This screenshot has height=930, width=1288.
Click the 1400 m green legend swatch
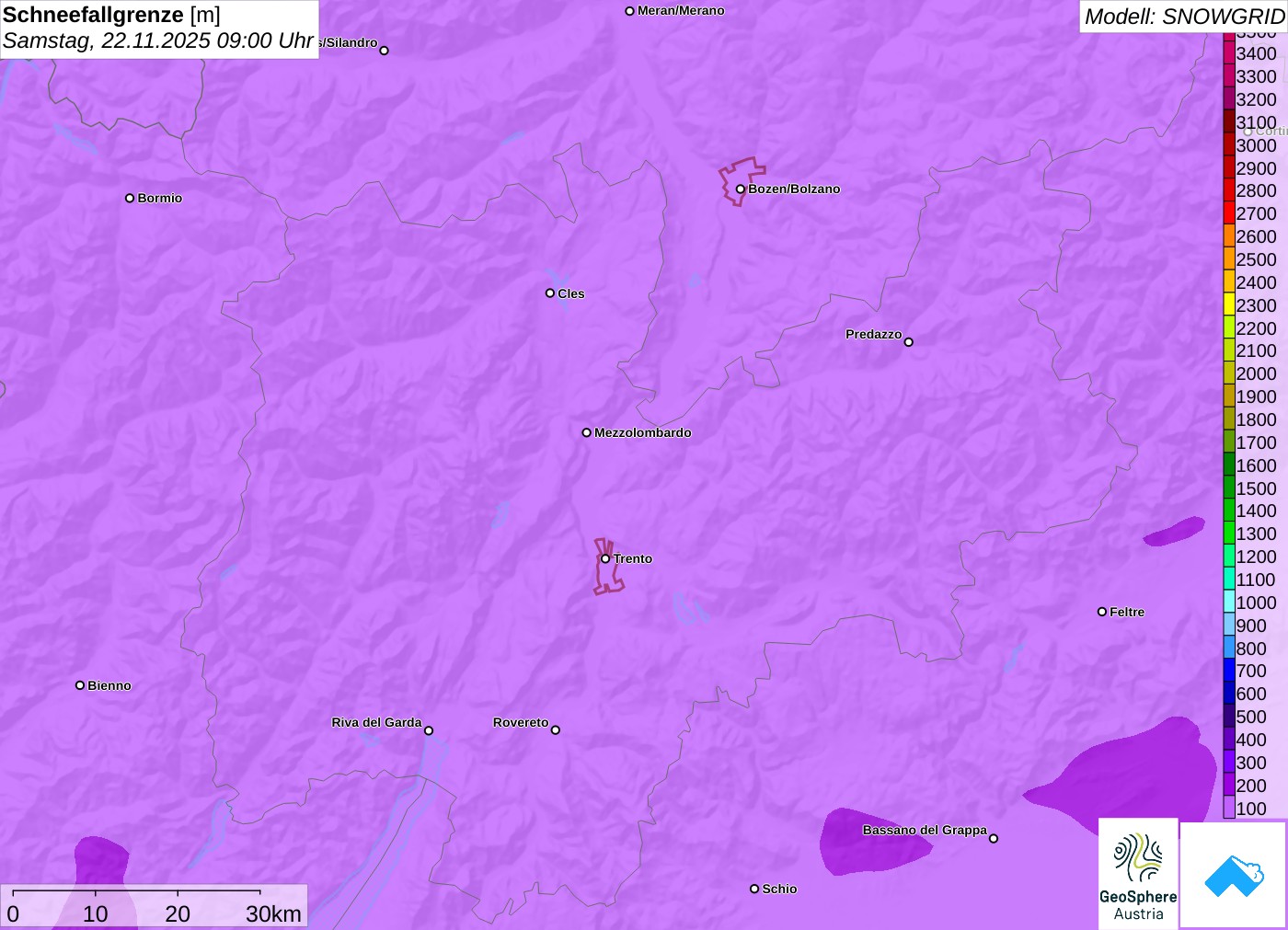click(1229, 511)
